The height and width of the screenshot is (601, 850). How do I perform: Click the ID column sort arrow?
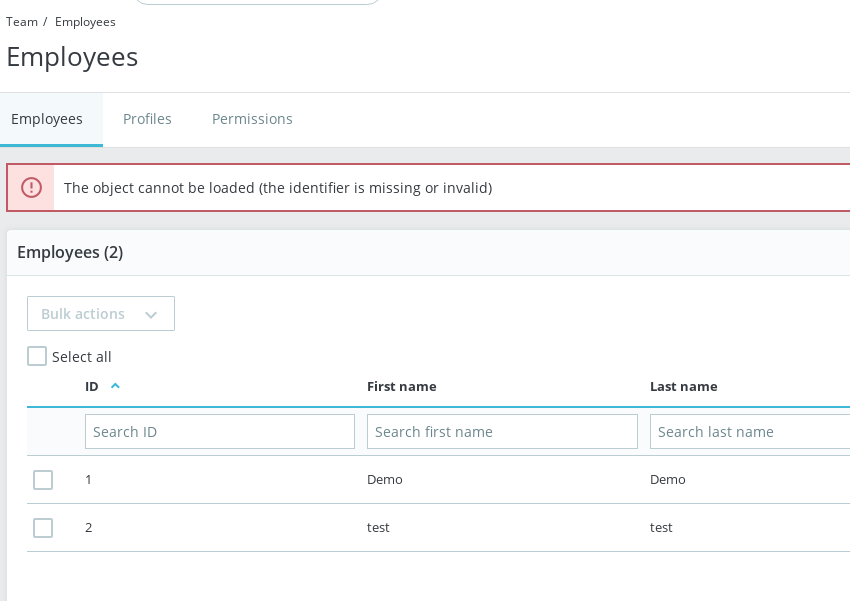115,386
